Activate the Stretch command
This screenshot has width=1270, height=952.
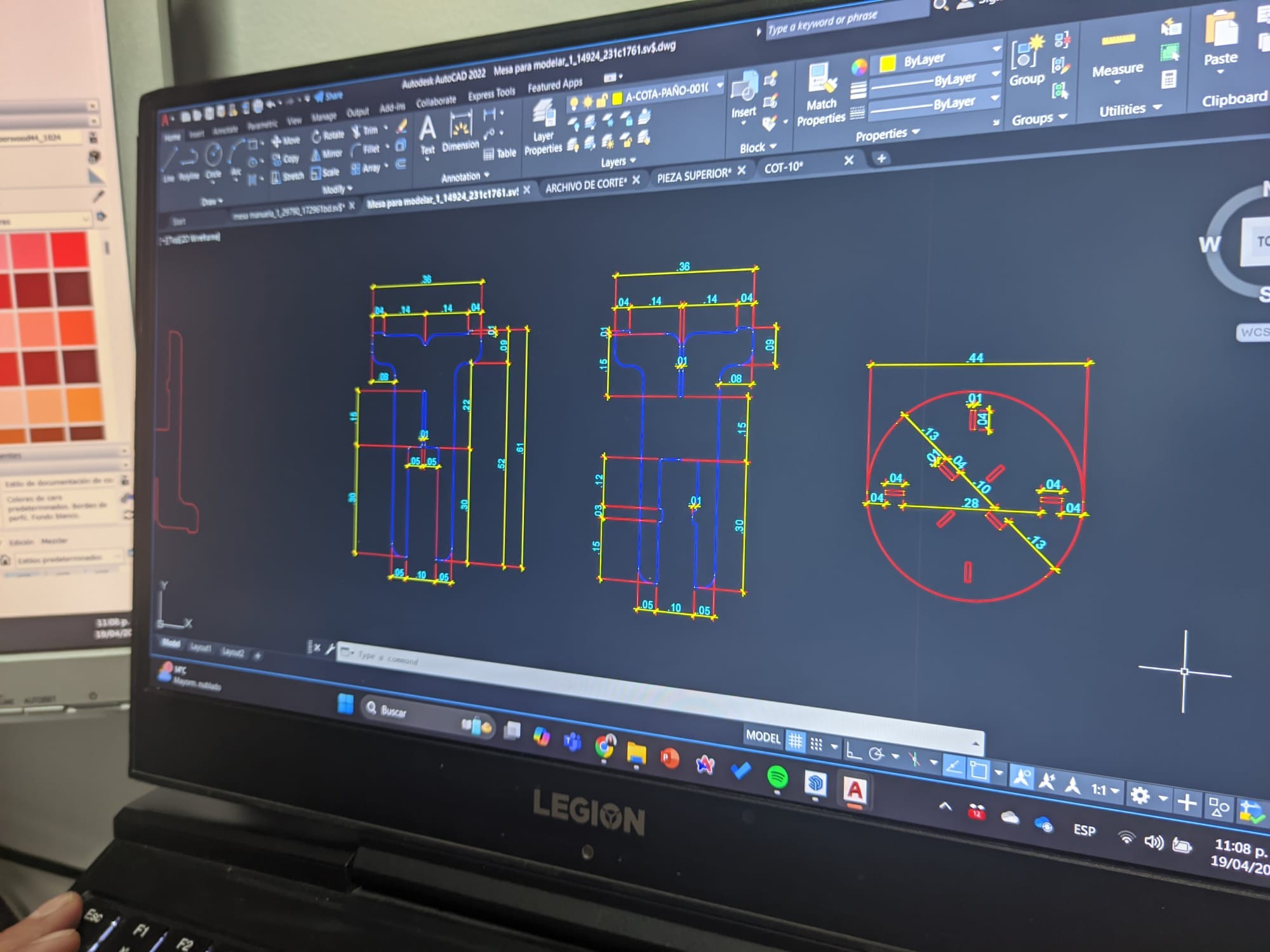[288, 176]
